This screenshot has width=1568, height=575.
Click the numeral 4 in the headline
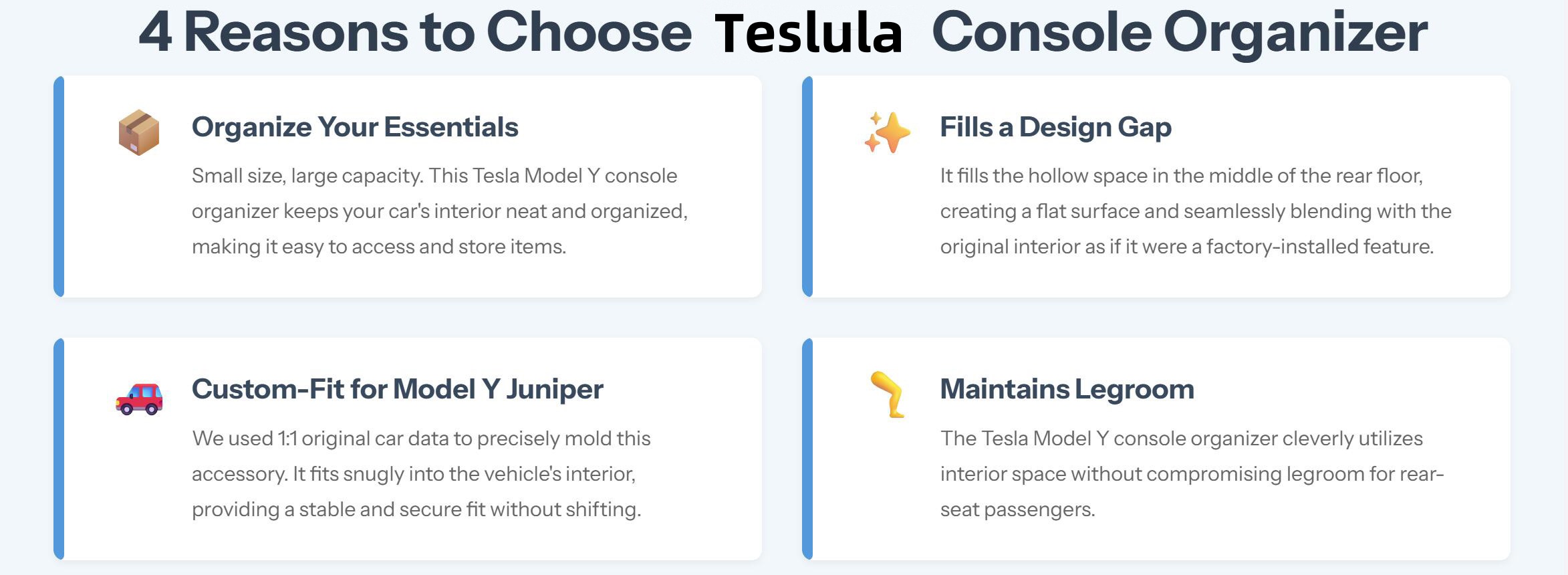pyautogui.click(x=155, y=32)
